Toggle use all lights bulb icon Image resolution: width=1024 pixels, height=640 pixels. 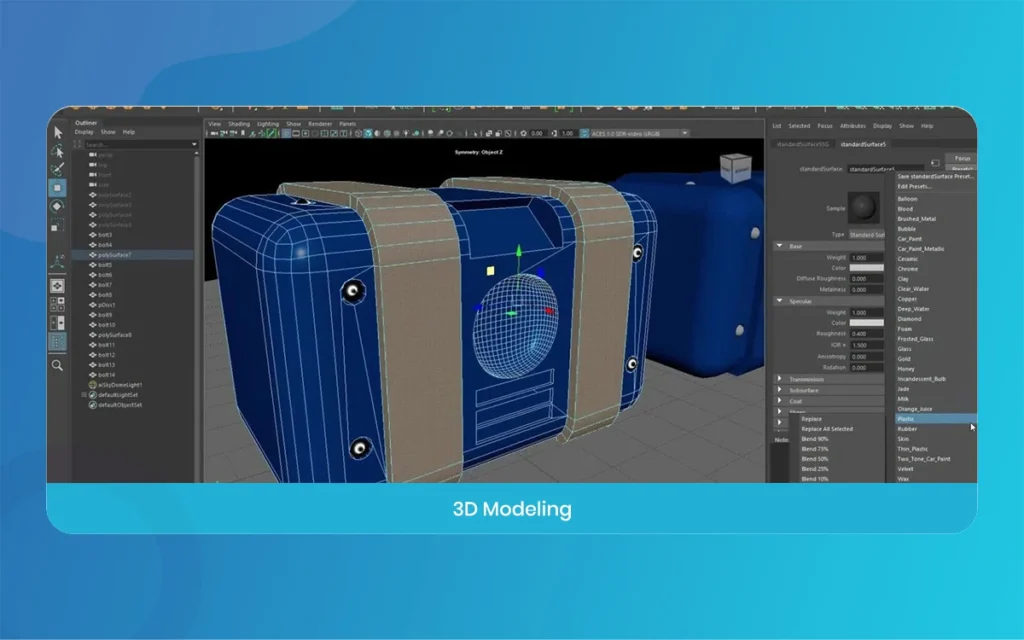406,134
